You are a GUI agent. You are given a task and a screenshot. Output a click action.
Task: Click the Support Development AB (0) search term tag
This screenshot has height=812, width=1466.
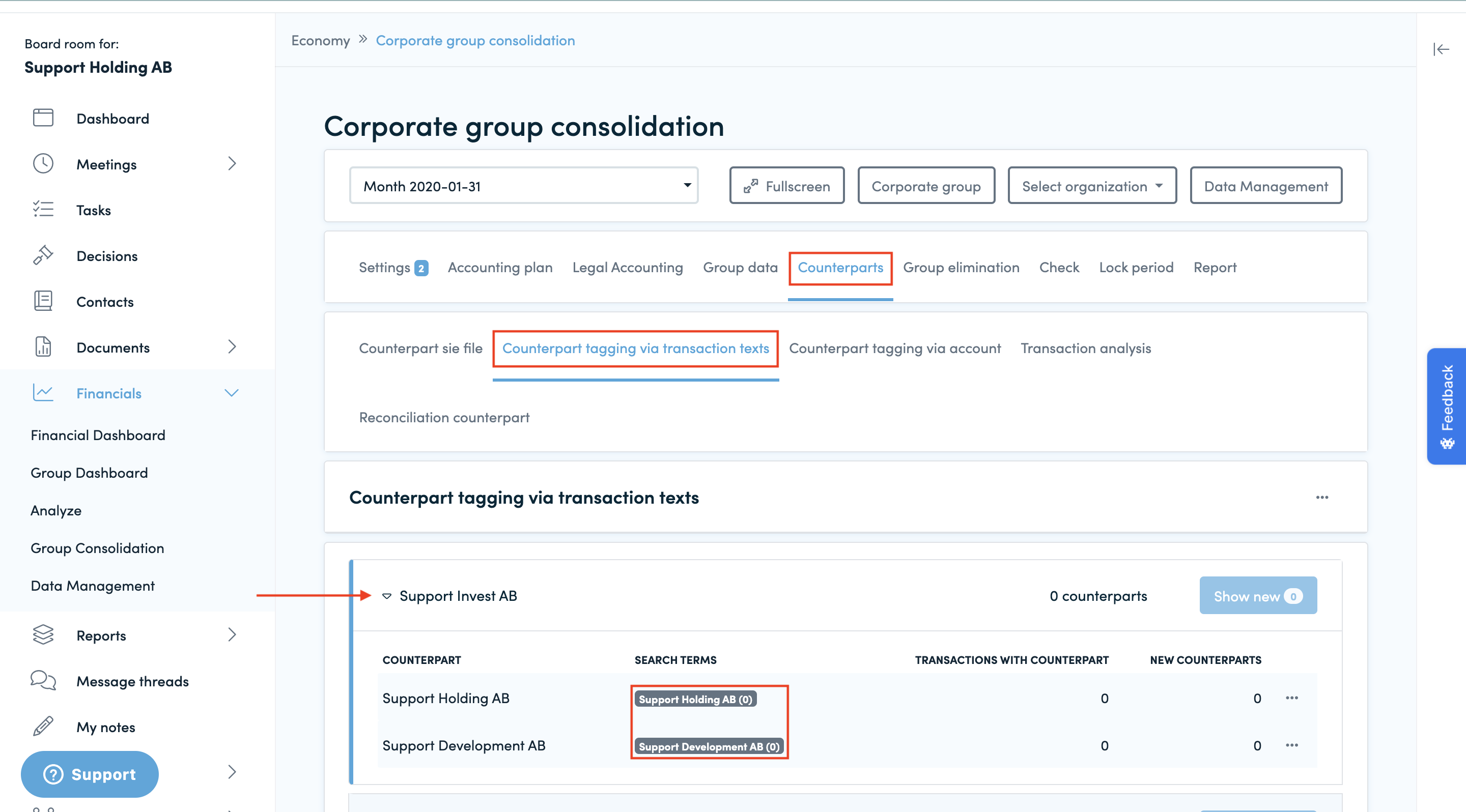tap(709, 746)
